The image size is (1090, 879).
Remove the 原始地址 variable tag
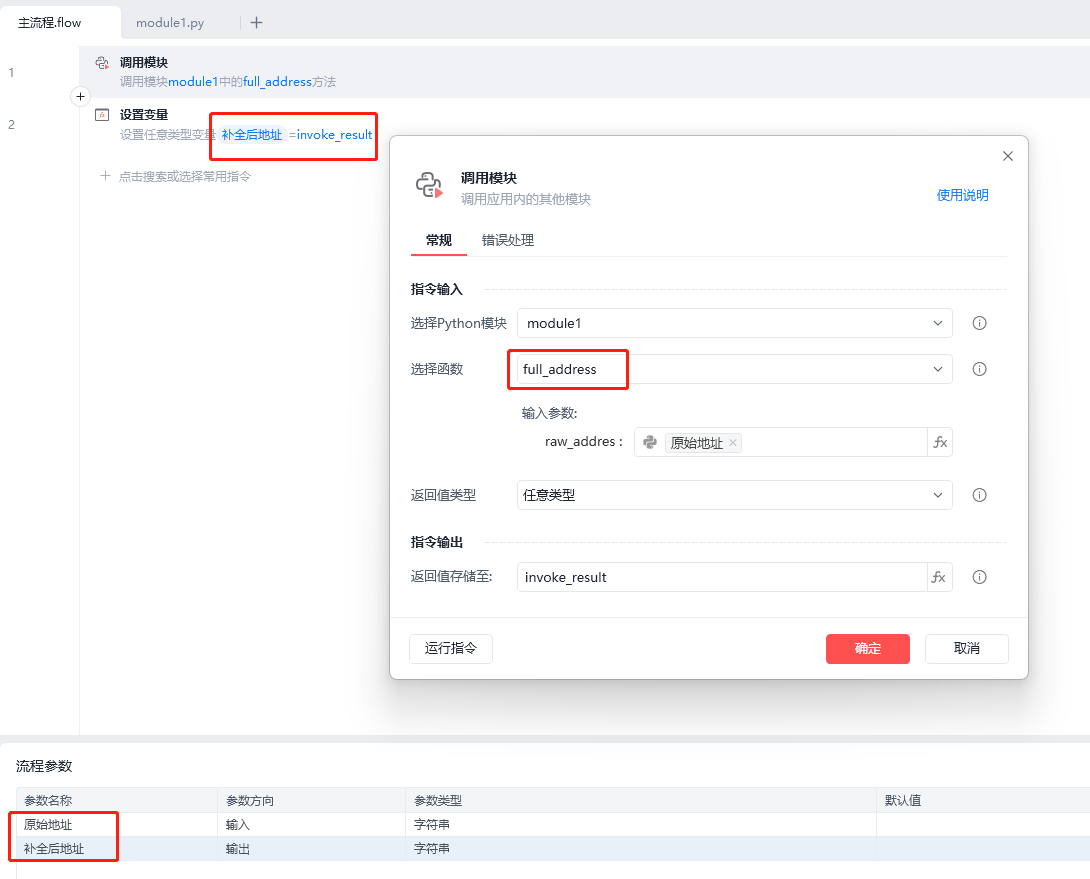(733, 443)
